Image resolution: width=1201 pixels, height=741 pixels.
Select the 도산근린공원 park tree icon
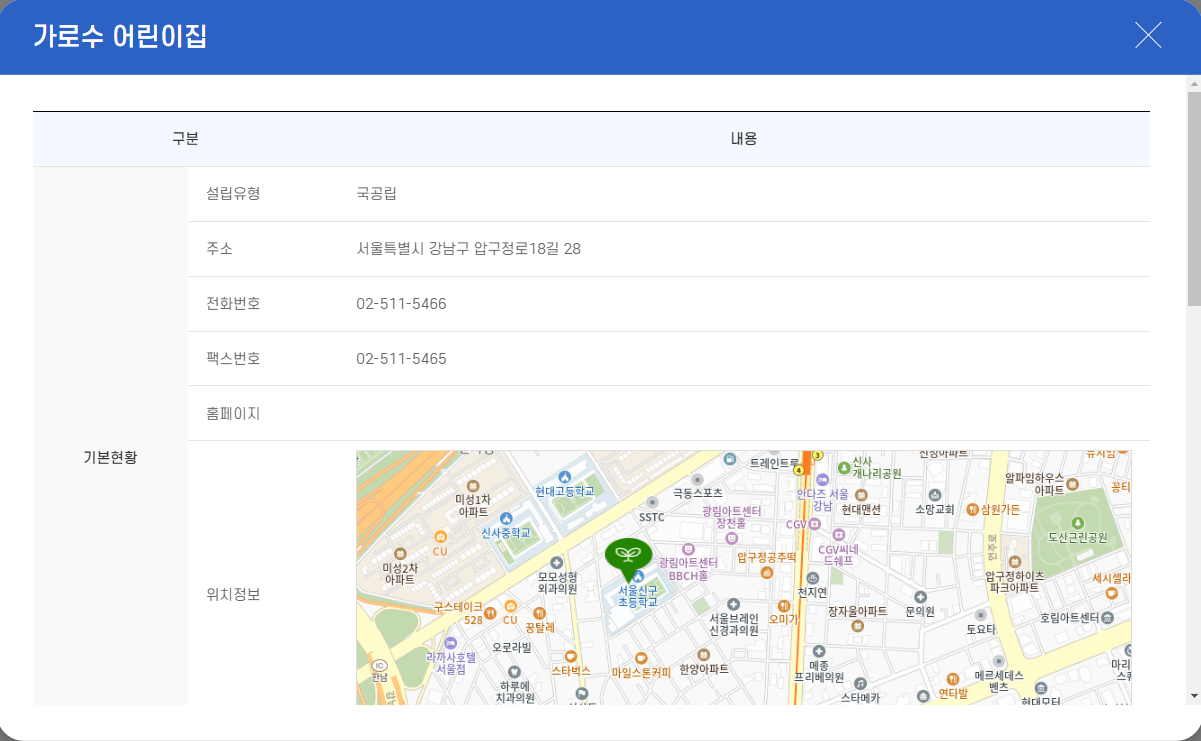point(1077,521)
